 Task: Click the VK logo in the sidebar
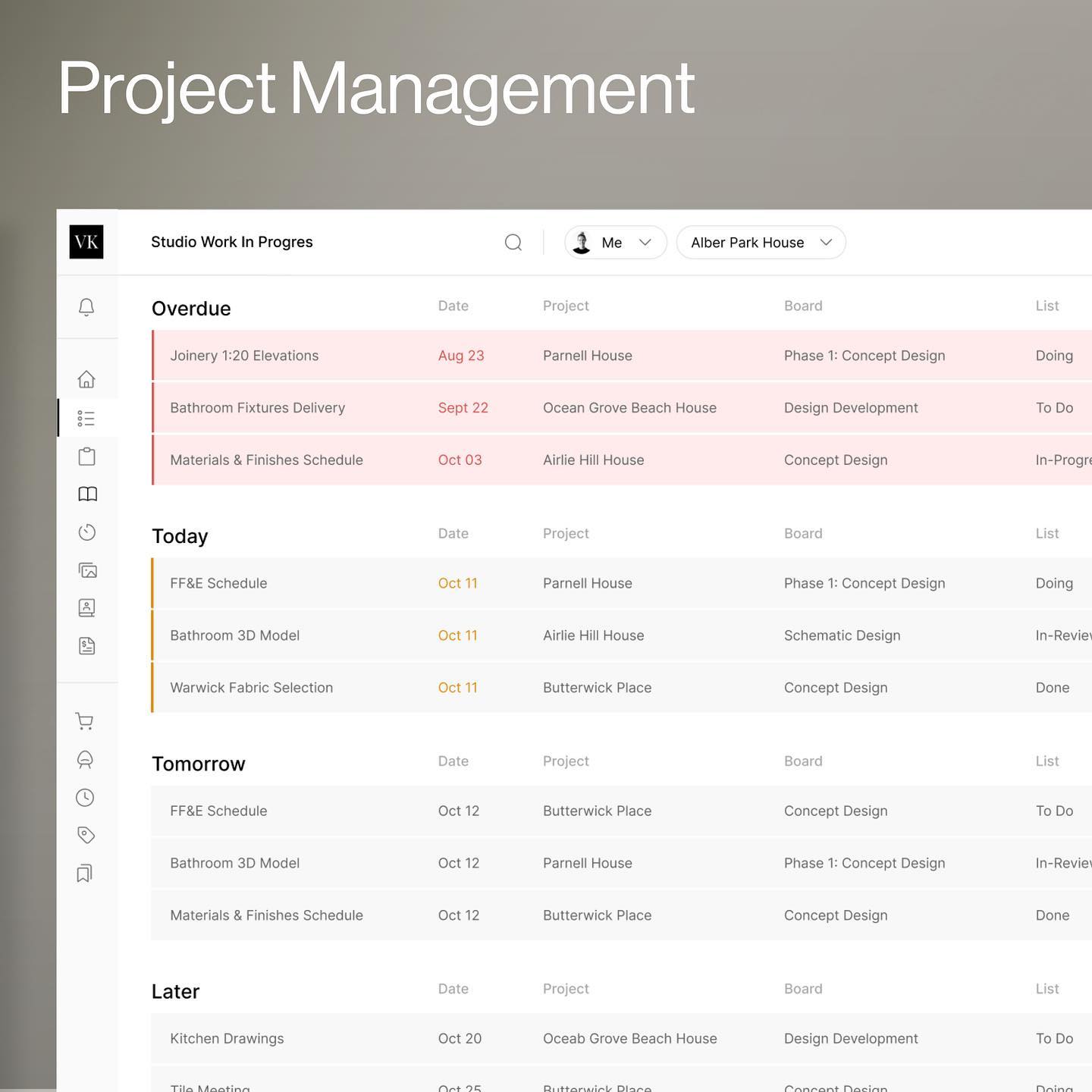pos(86,242)
